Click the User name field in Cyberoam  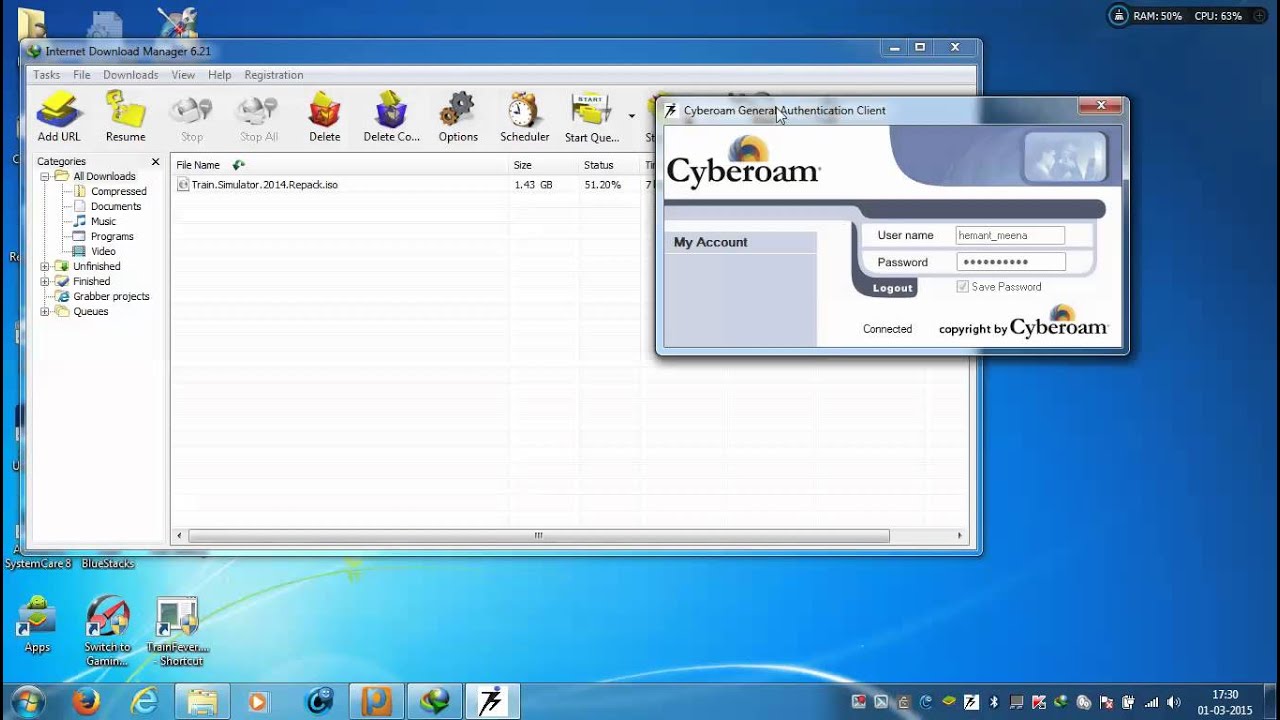[x=1010, y=235]
